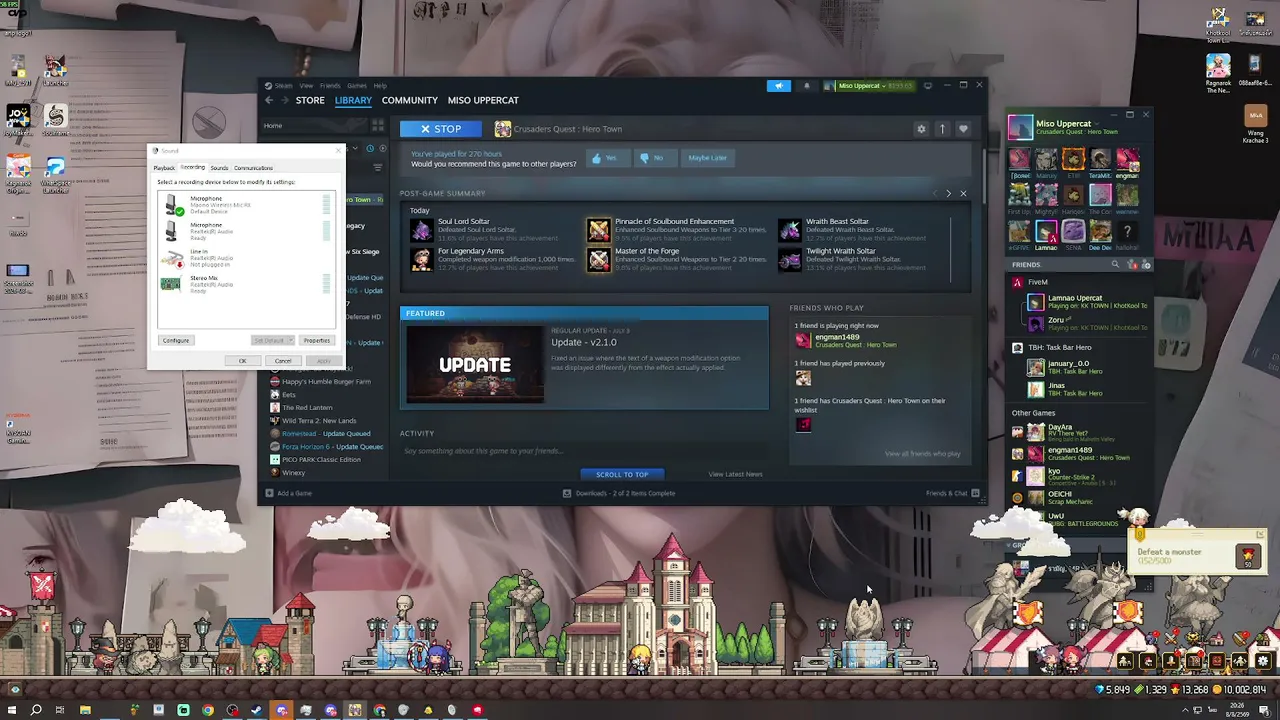Select the Line In recording device
The height and width of the screenshot is (720, 1280).
pos(246,258)
